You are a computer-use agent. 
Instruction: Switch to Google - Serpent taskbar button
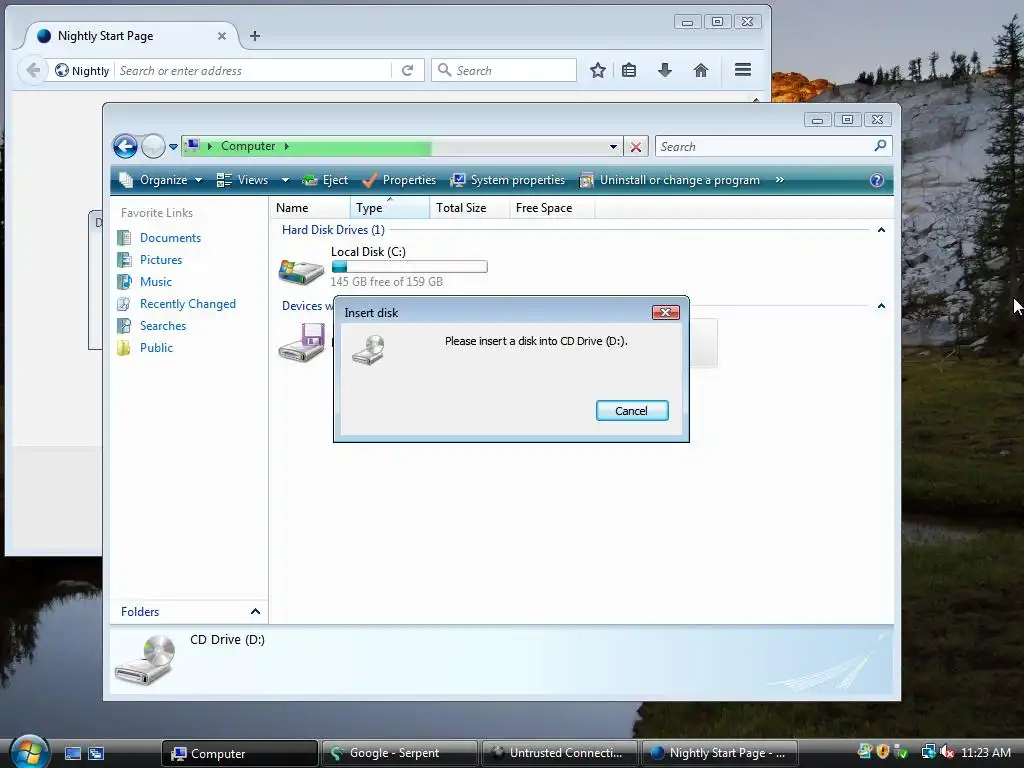pos(399,754)
